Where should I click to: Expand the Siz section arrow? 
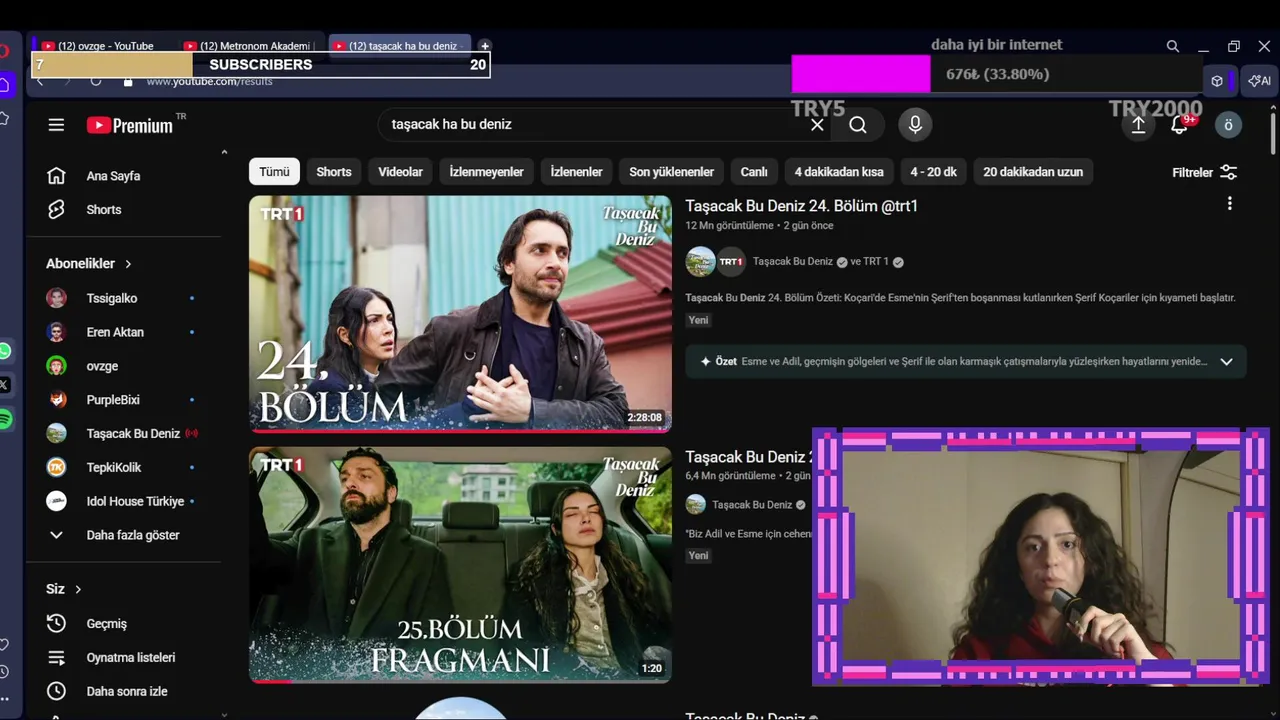click(x=78, y=590)
